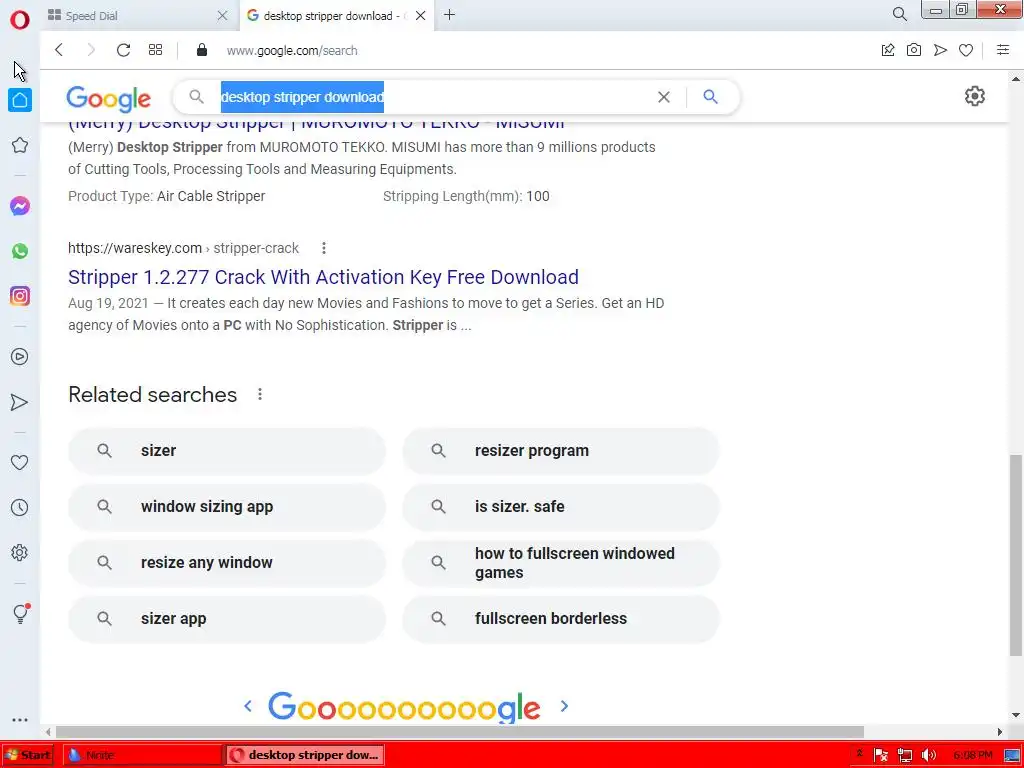Screen dimensions: 1024x768
Task: Click the 6:08 PM taskbar clock
Action: click(x=972, y=755)
